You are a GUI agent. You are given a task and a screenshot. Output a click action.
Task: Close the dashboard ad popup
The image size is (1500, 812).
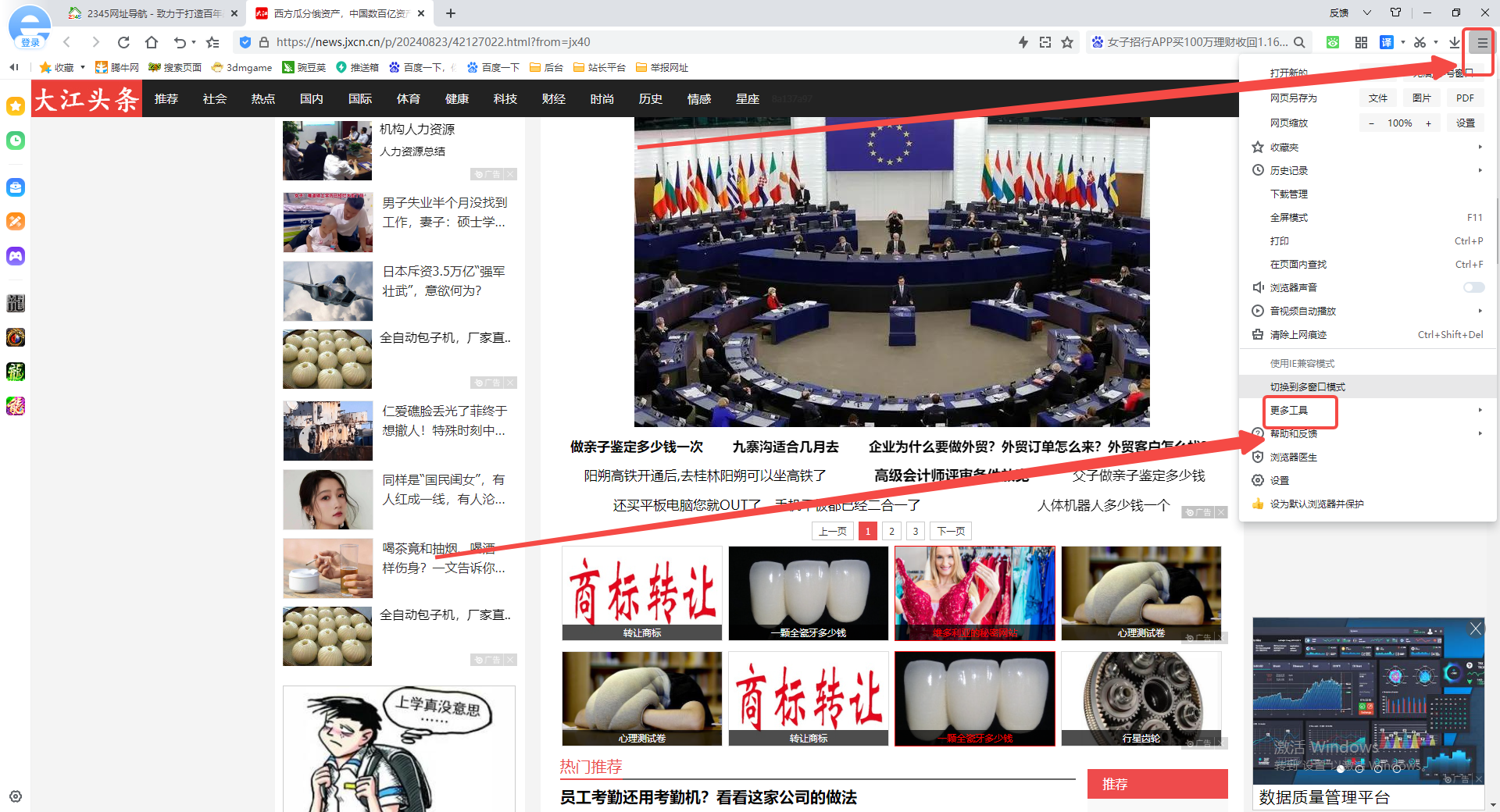[1475, 629]
